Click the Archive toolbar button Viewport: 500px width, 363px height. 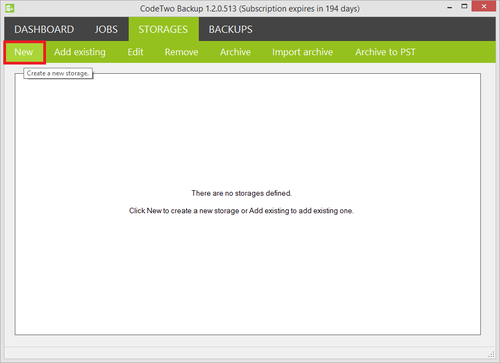(x=235, y=52)
